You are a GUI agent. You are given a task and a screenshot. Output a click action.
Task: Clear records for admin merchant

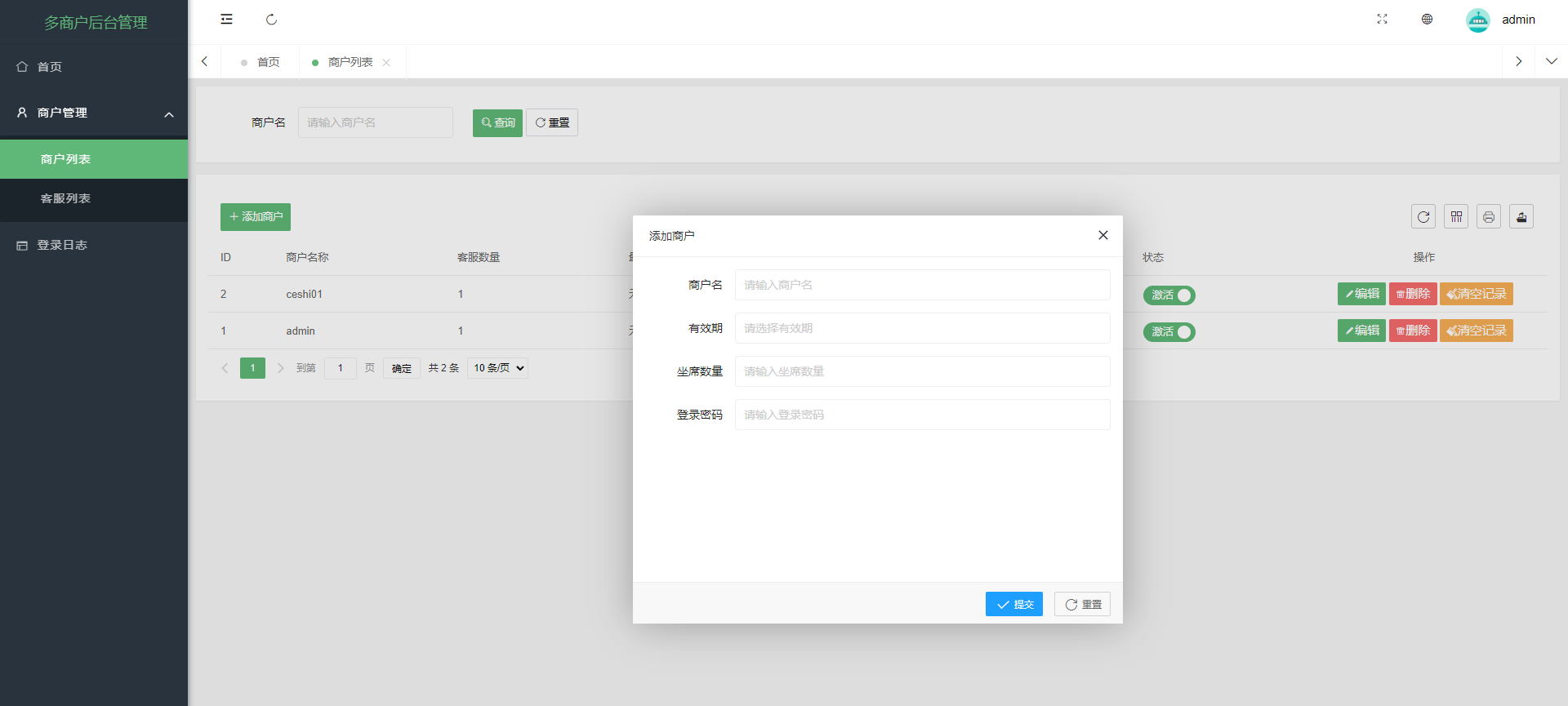(x=1477, y=331)
